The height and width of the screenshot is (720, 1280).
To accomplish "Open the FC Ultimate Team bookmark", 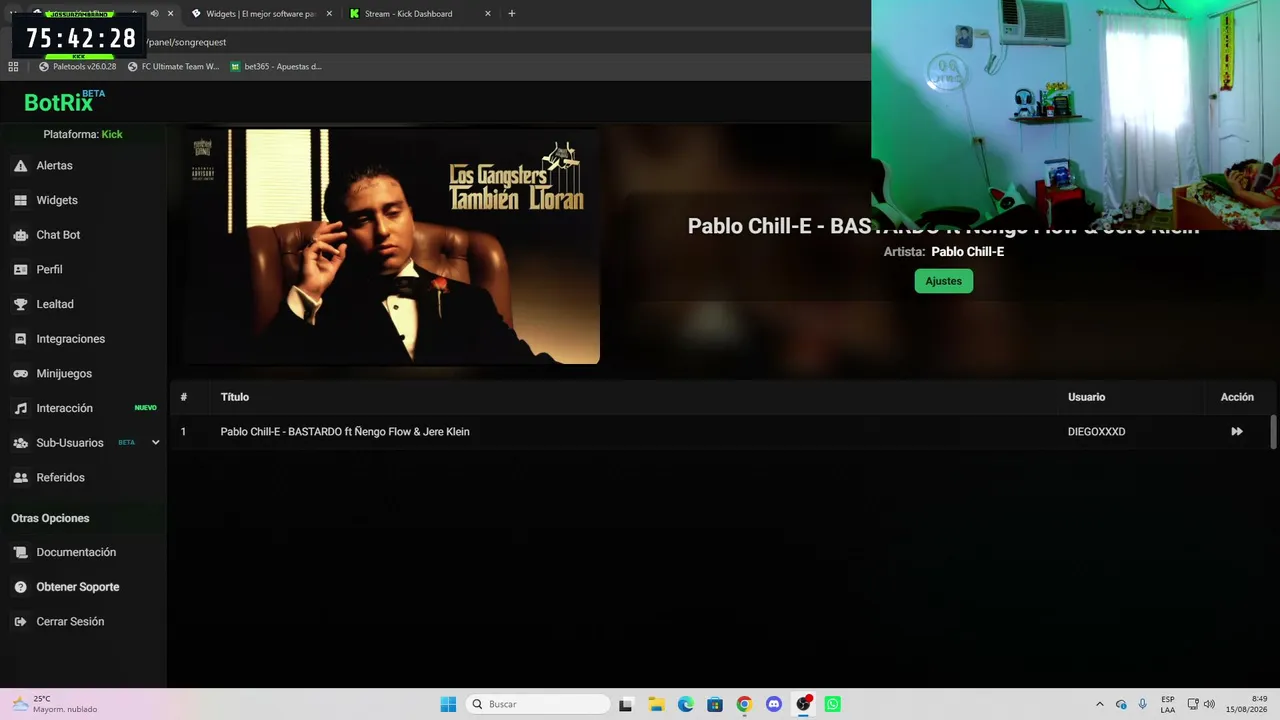I will coord(173,67).
